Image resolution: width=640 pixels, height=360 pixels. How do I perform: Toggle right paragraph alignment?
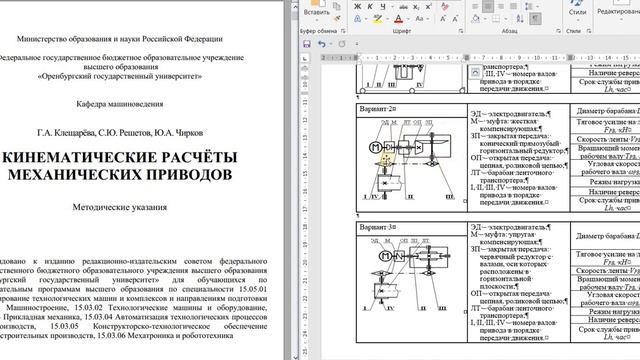pos(501,7)
